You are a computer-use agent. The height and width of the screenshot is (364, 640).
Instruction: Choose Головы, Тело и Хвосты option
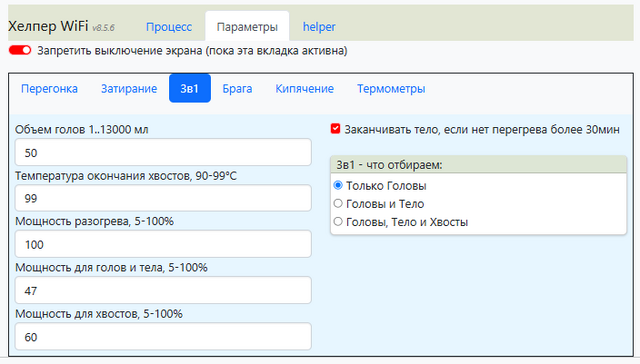pyautogui.click(x=338, y=222)
